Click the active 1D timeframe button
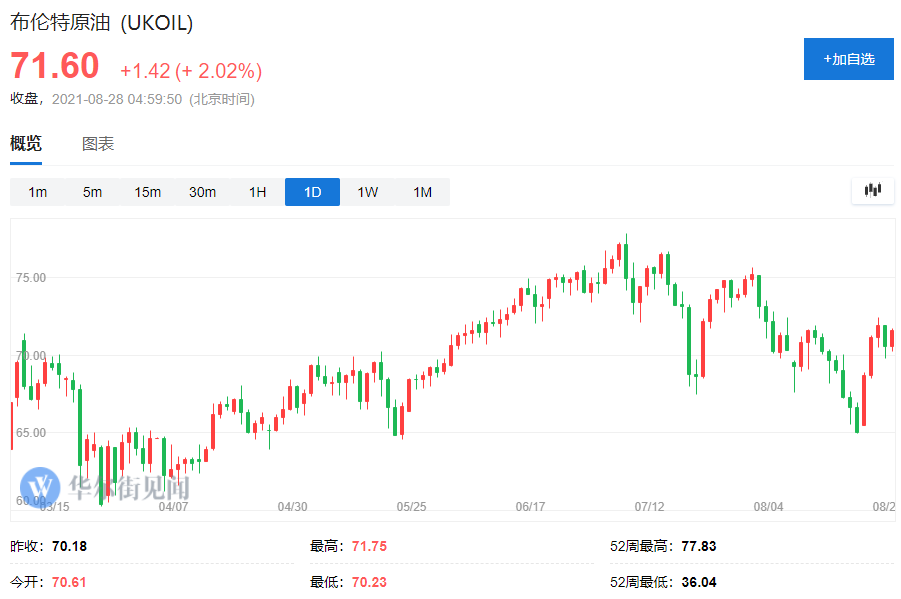This screenshot has height=599, width=901. 312,192
